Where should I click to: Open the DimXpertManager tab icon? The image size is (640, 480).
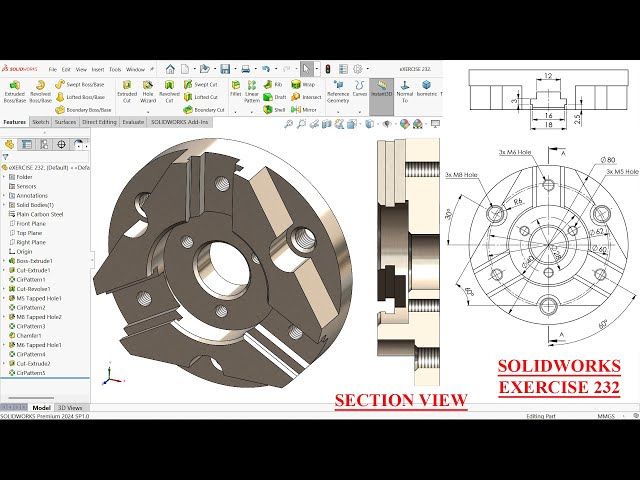[x=61, y=144]
